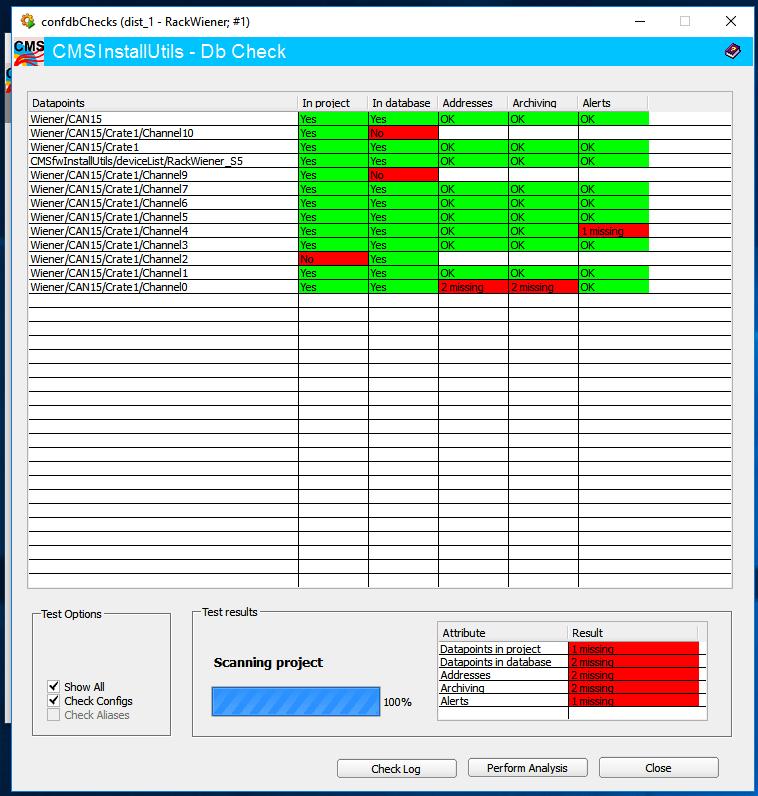Viewport: 758px width, 796px height.
Task: Click the scanning project progress bar
Action: (295, 702)
